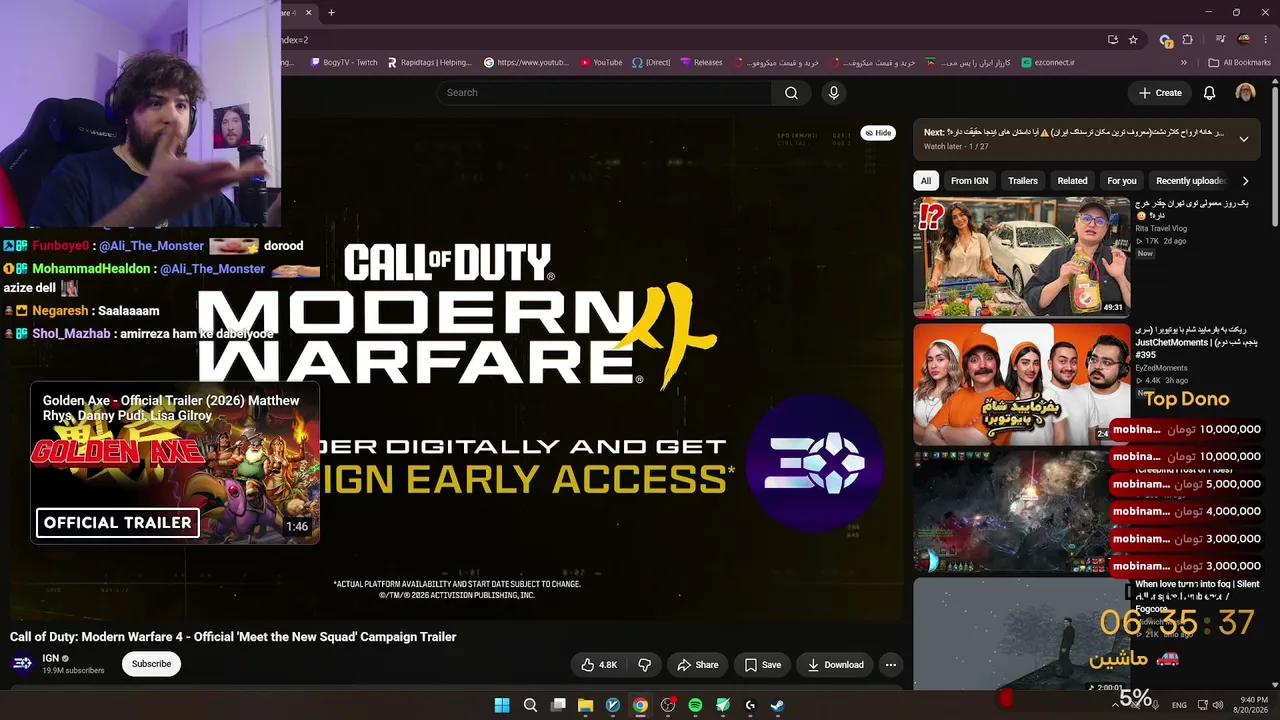Viewport: 1280px width, 720px height.
Task: Open Windows taskbar Search
Action: coord(530,705)
